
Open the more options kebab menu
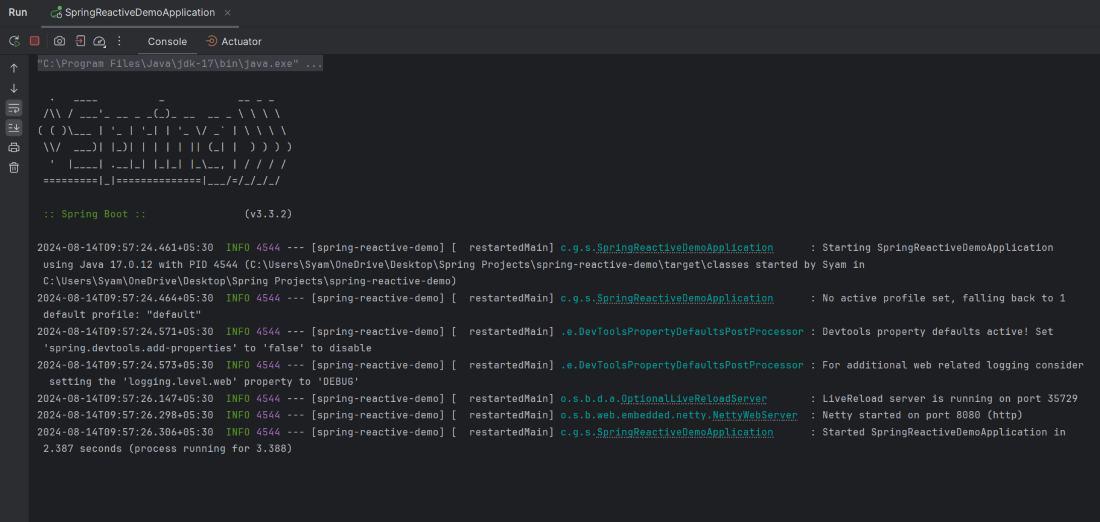point(119,41)
